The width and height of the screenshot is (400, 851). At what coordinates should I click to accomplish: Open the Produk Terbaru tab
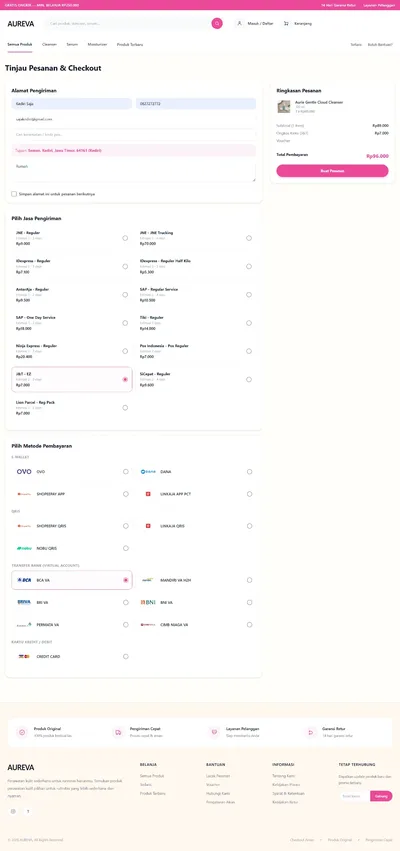[130, 45]
